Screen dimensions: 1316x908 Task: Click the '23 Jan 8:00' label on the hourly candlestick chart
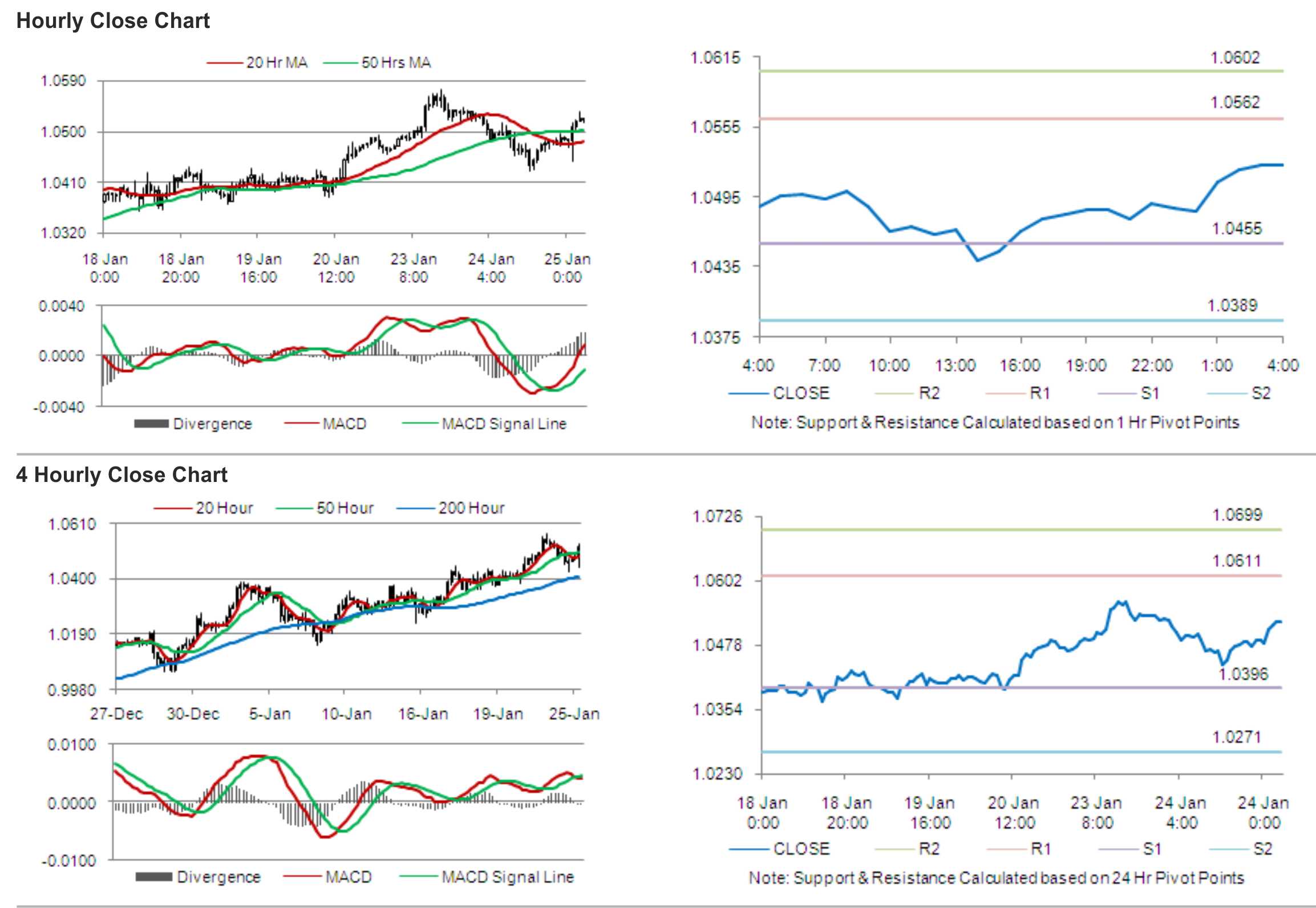click(414, 268)
